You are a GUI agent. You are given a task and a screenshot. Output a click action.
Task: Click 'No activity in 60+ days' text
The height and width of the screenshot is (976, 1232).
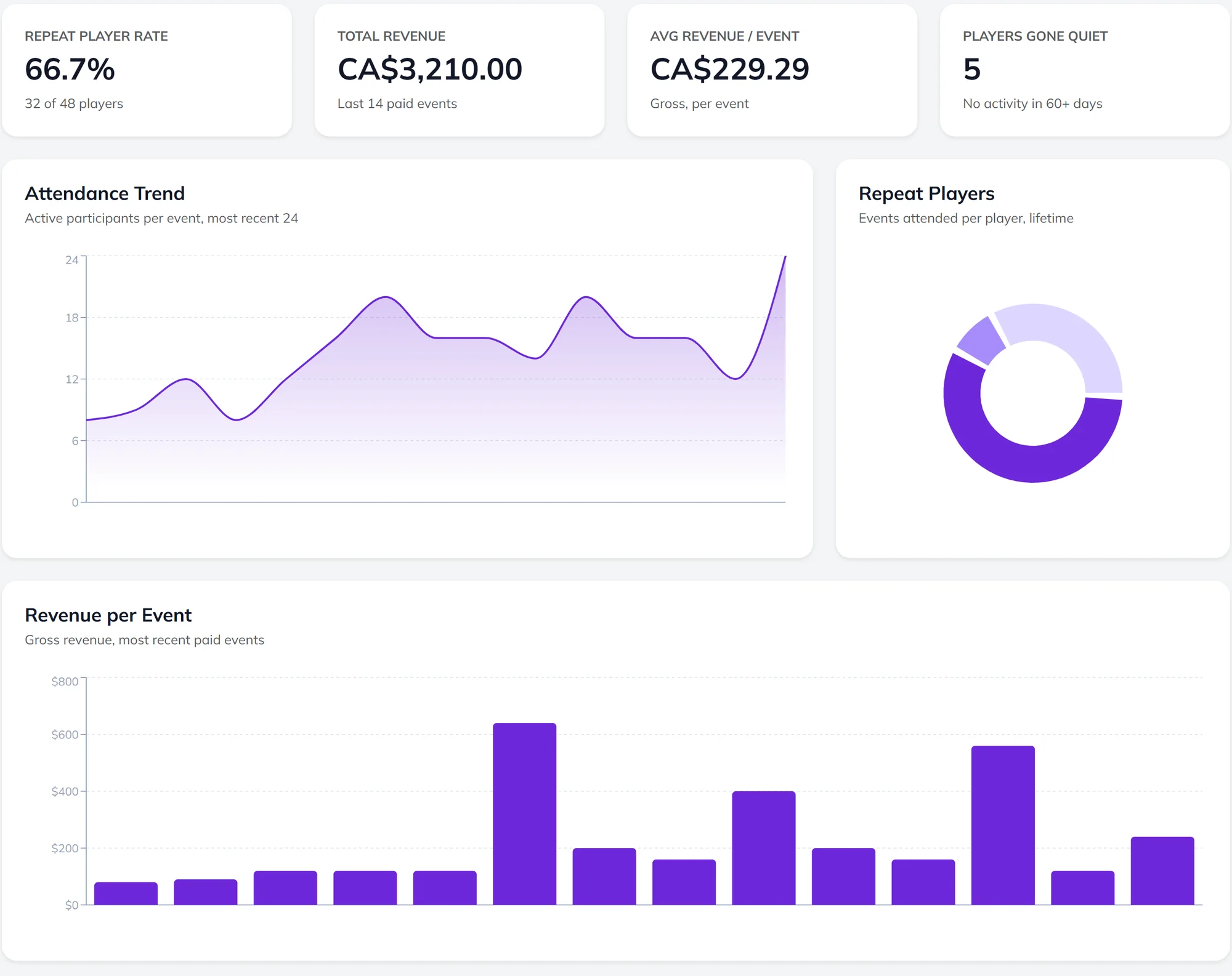tap(1032, 103)
